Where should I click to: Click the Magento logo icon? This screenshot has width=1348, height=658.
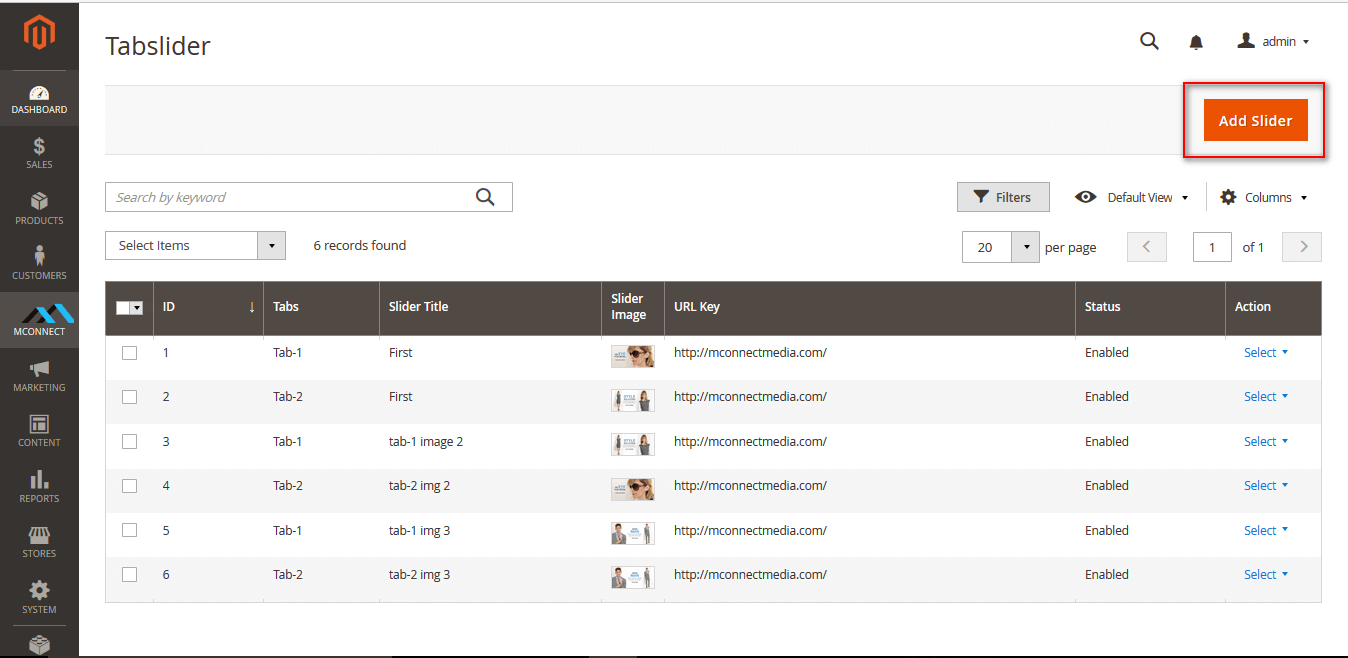point(39,34)
